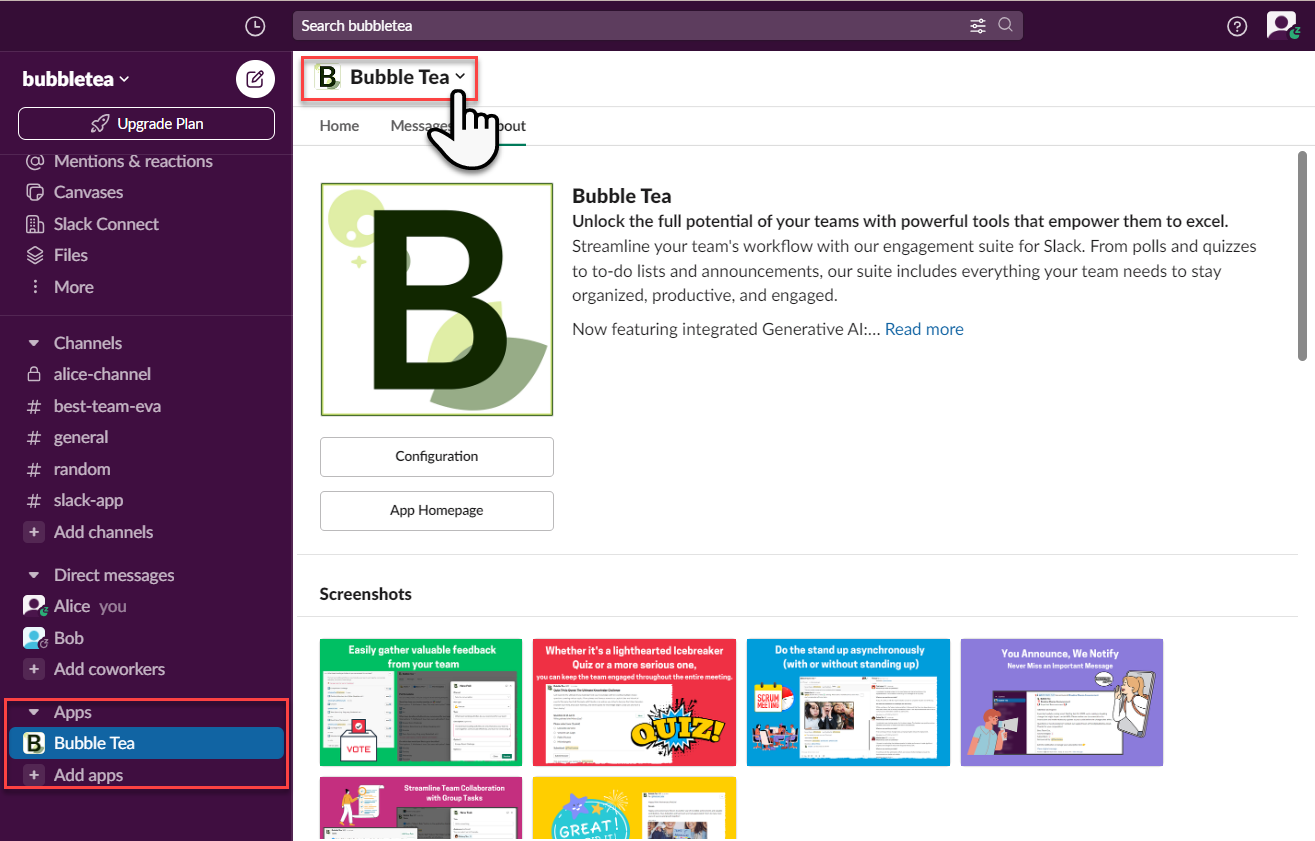Click the Read more link
This screenshot has height=841, width=1315.
point(924,329)
